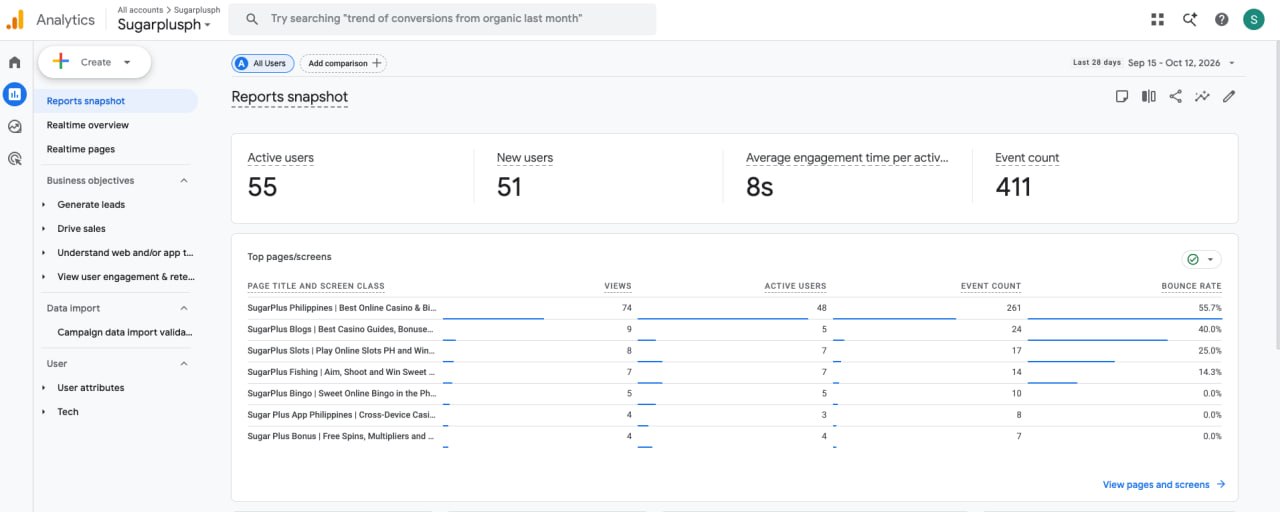Image resolution: width=1280 pixels, height=512 pixels.
Task: Click the Event count metric label
Action: point(1027,158)
